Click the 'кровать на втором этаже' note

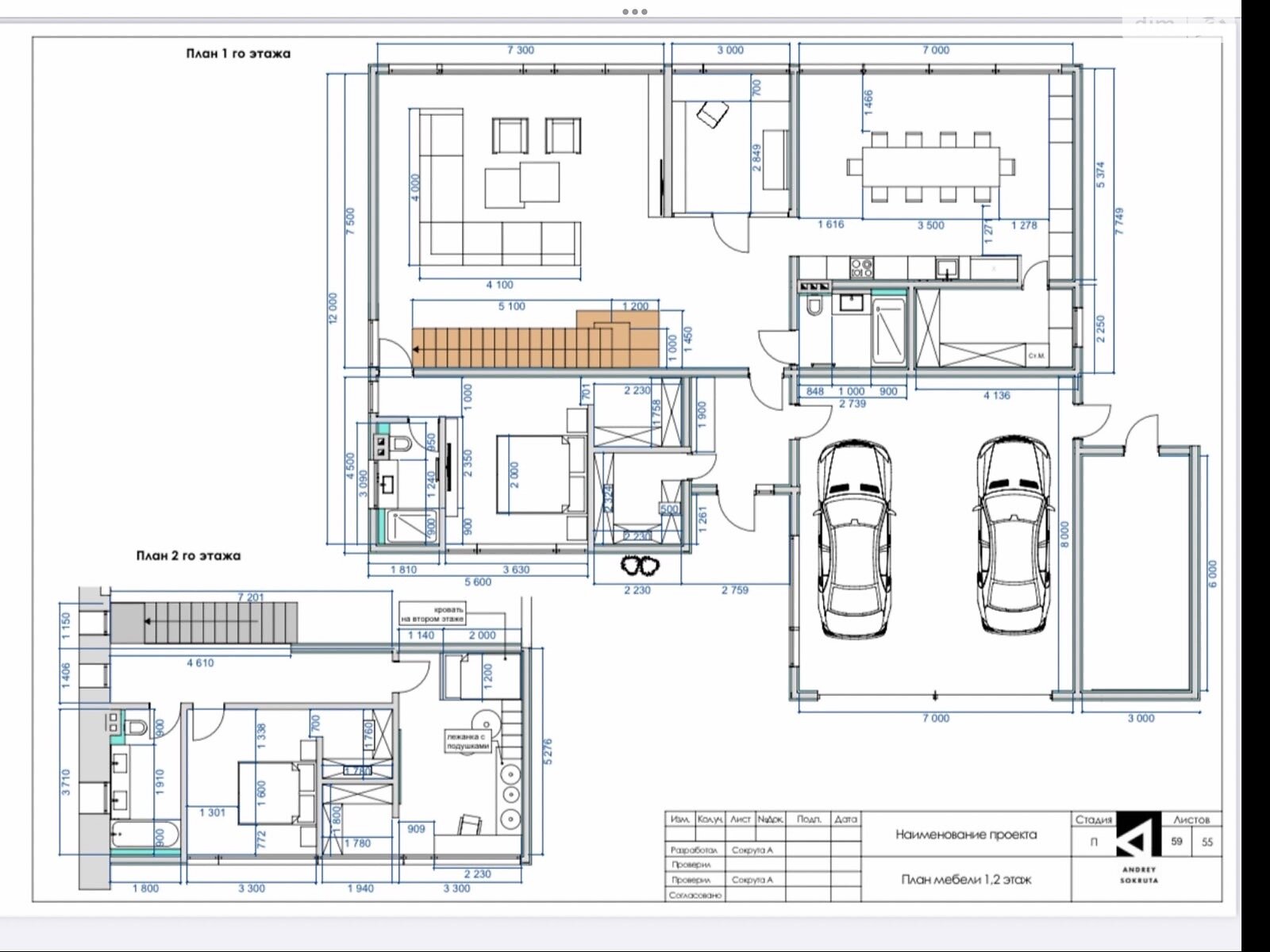[x=433, y=614]
